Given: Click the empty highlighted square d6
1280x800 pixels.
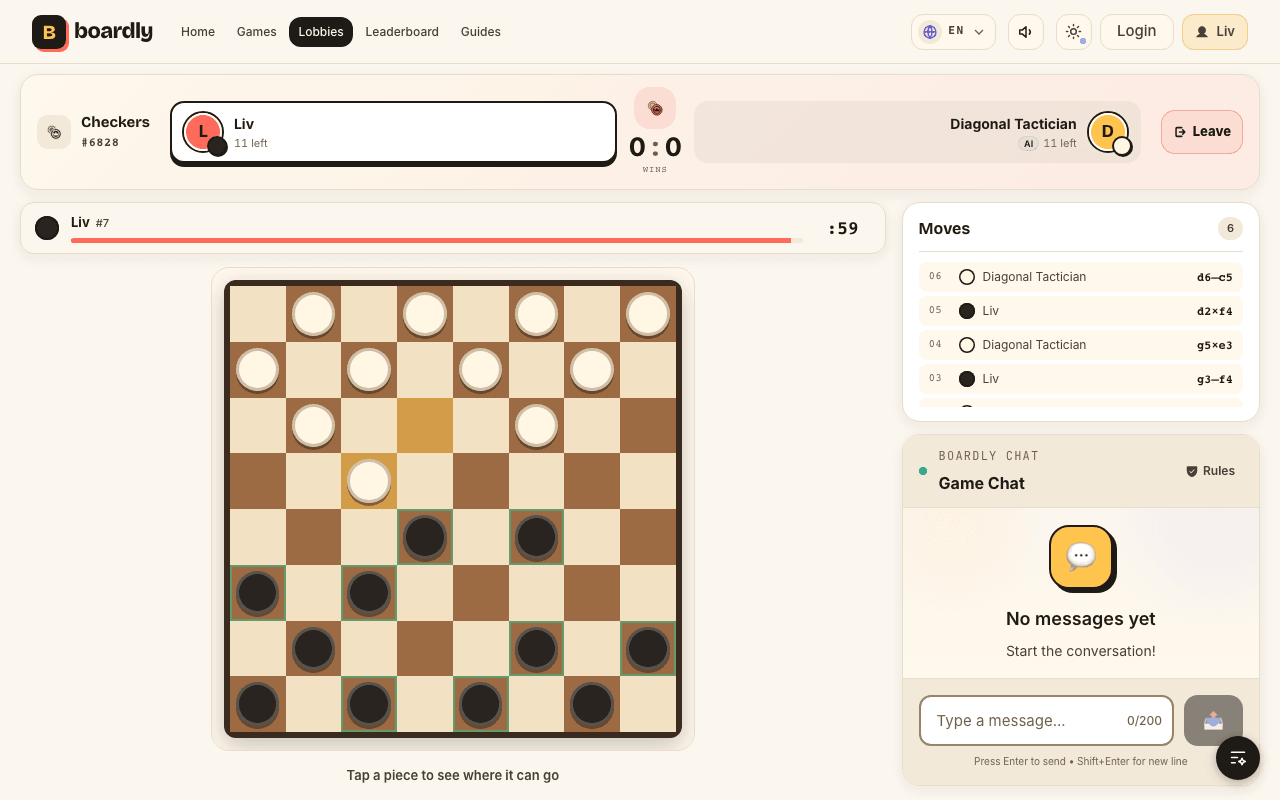Looking at the screenshot, I should (x=425, y=425).
